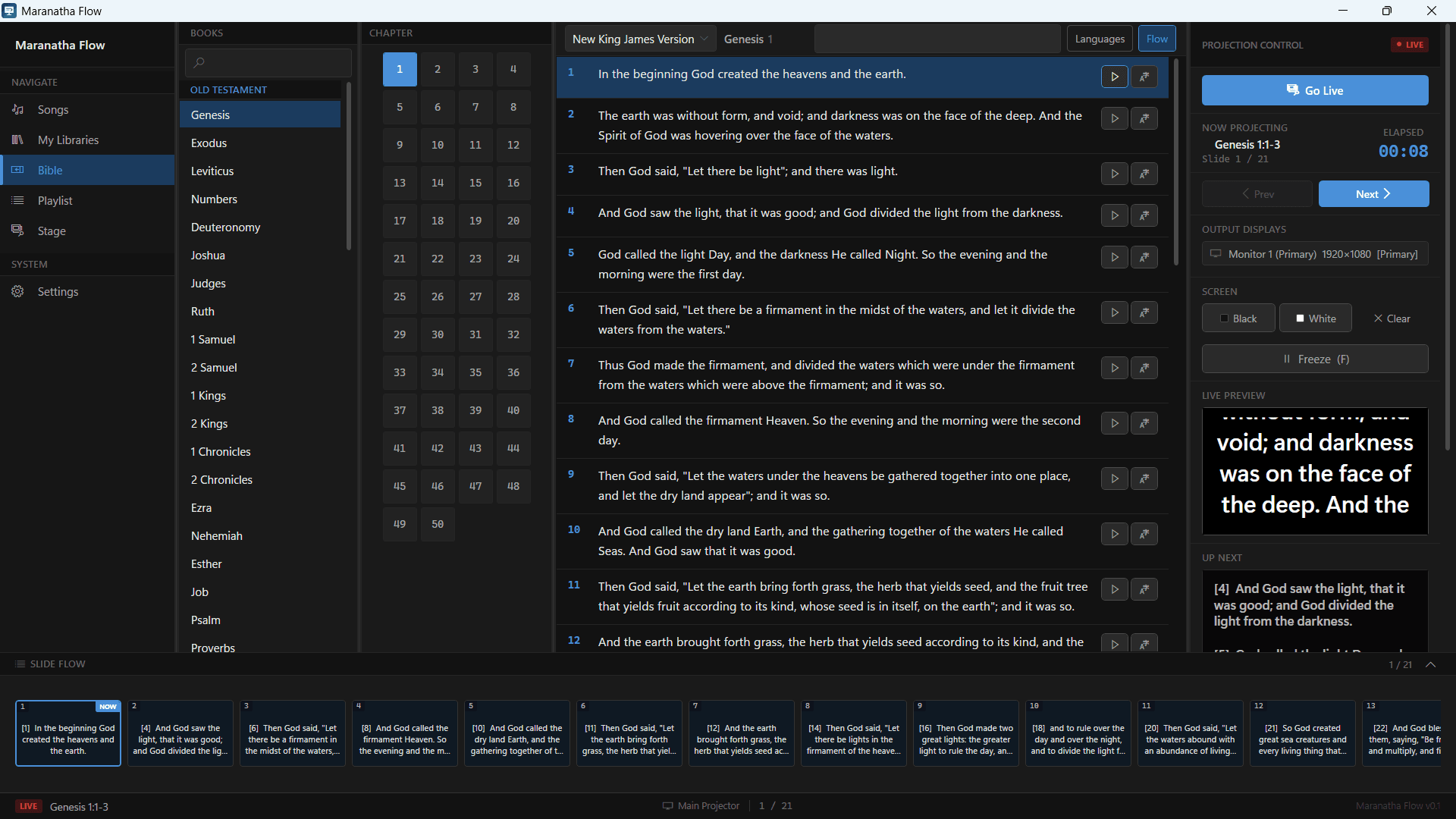Open My Libraries section

point(87,140)
